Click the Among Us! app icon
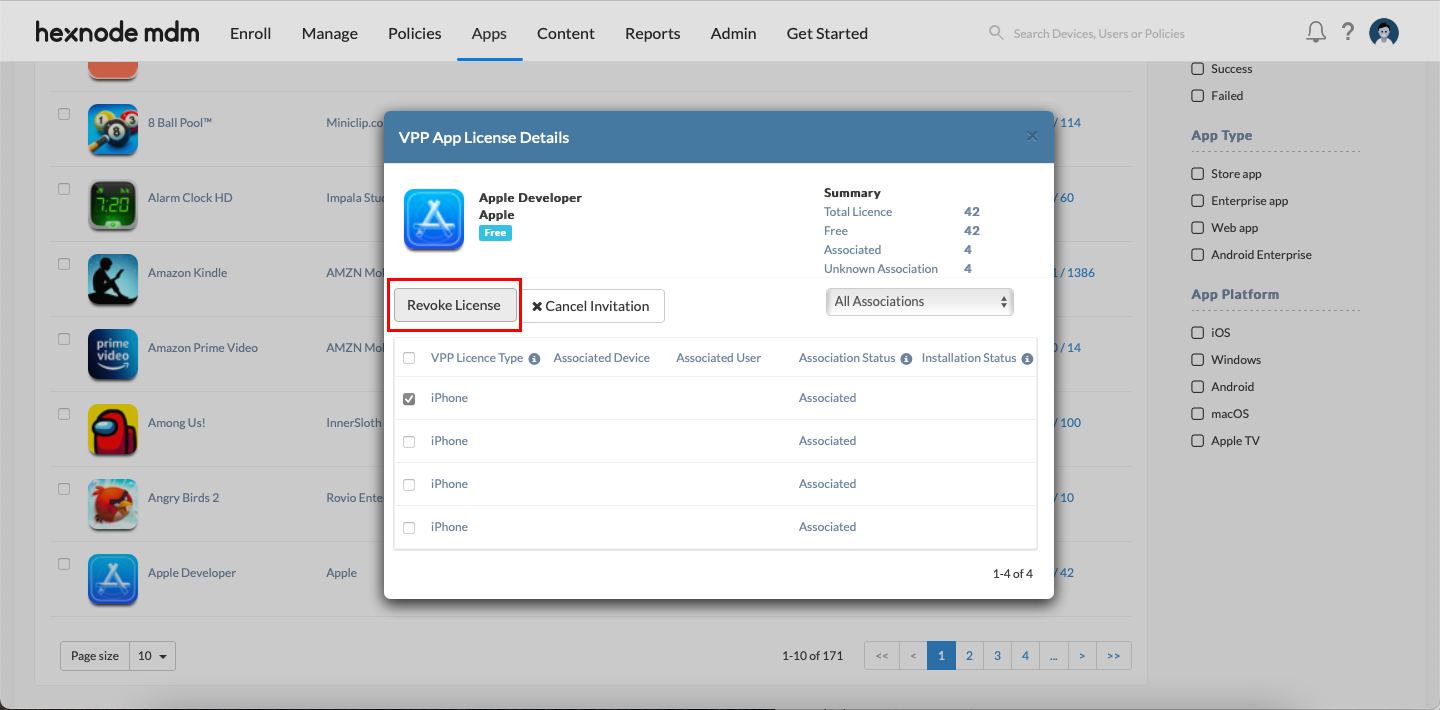1440x710 pixels. [113, 429]
